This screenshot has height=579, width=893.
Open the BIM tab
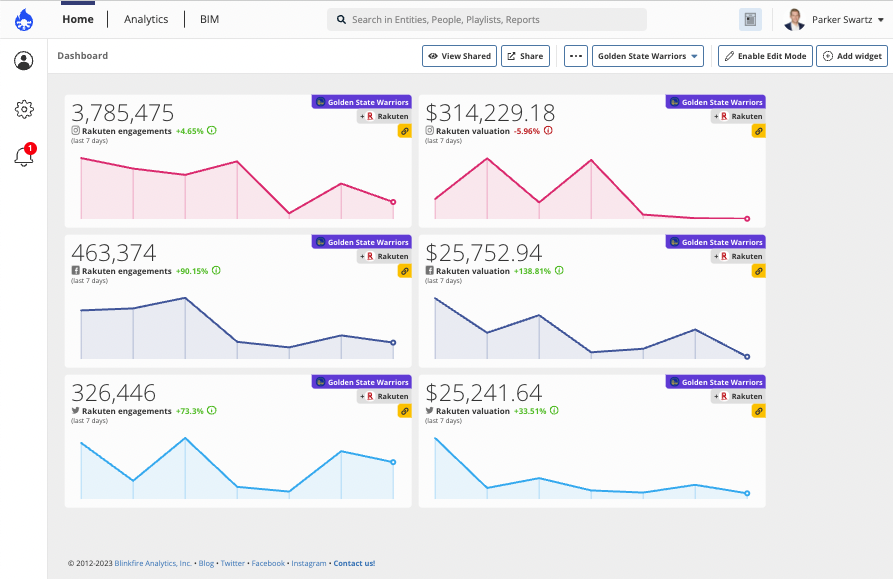(x=210, y=19)
